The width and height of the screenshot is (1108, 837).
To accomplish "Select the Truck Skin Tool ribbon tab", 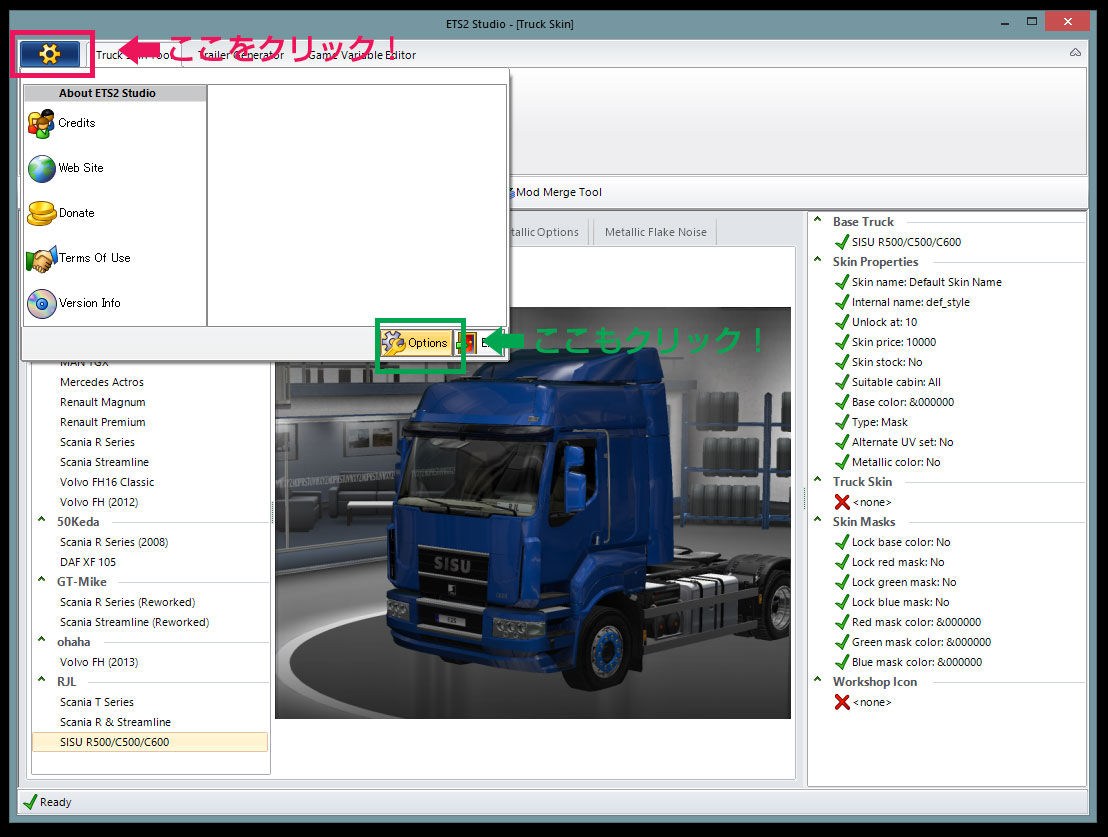I will tap(133, 55).
